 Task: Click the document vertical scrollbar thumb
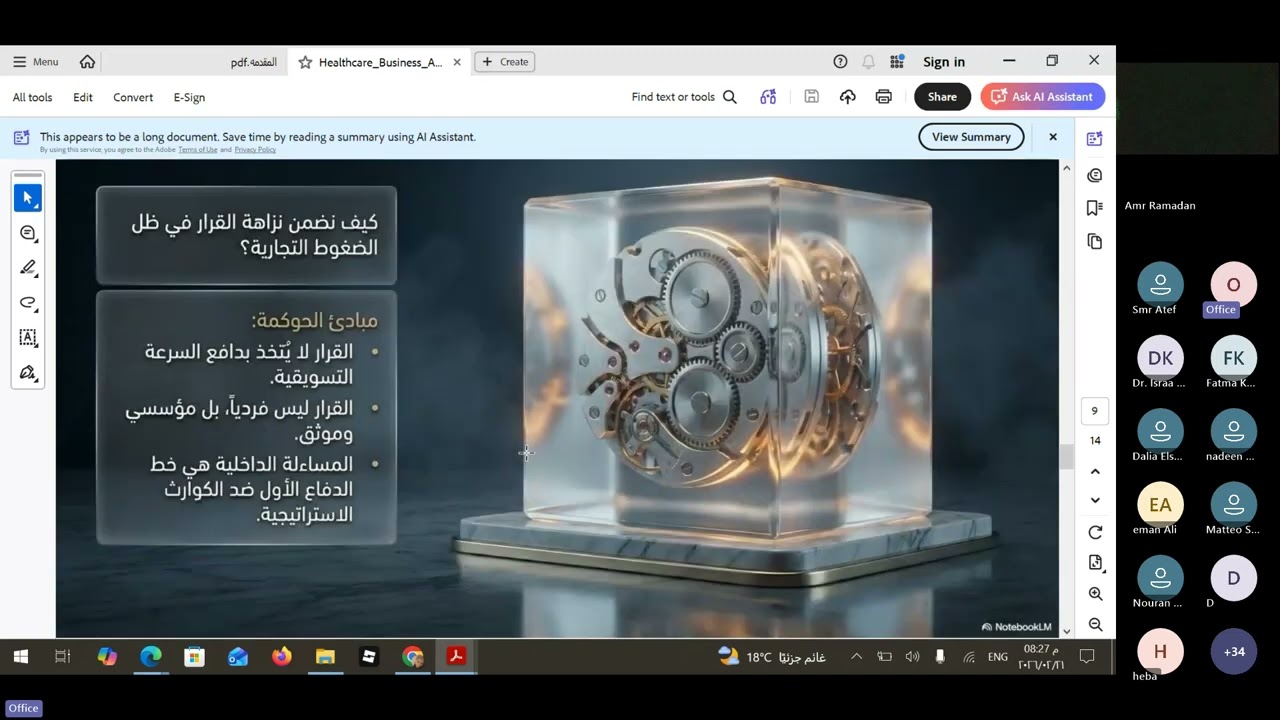tap(1066, 457)
